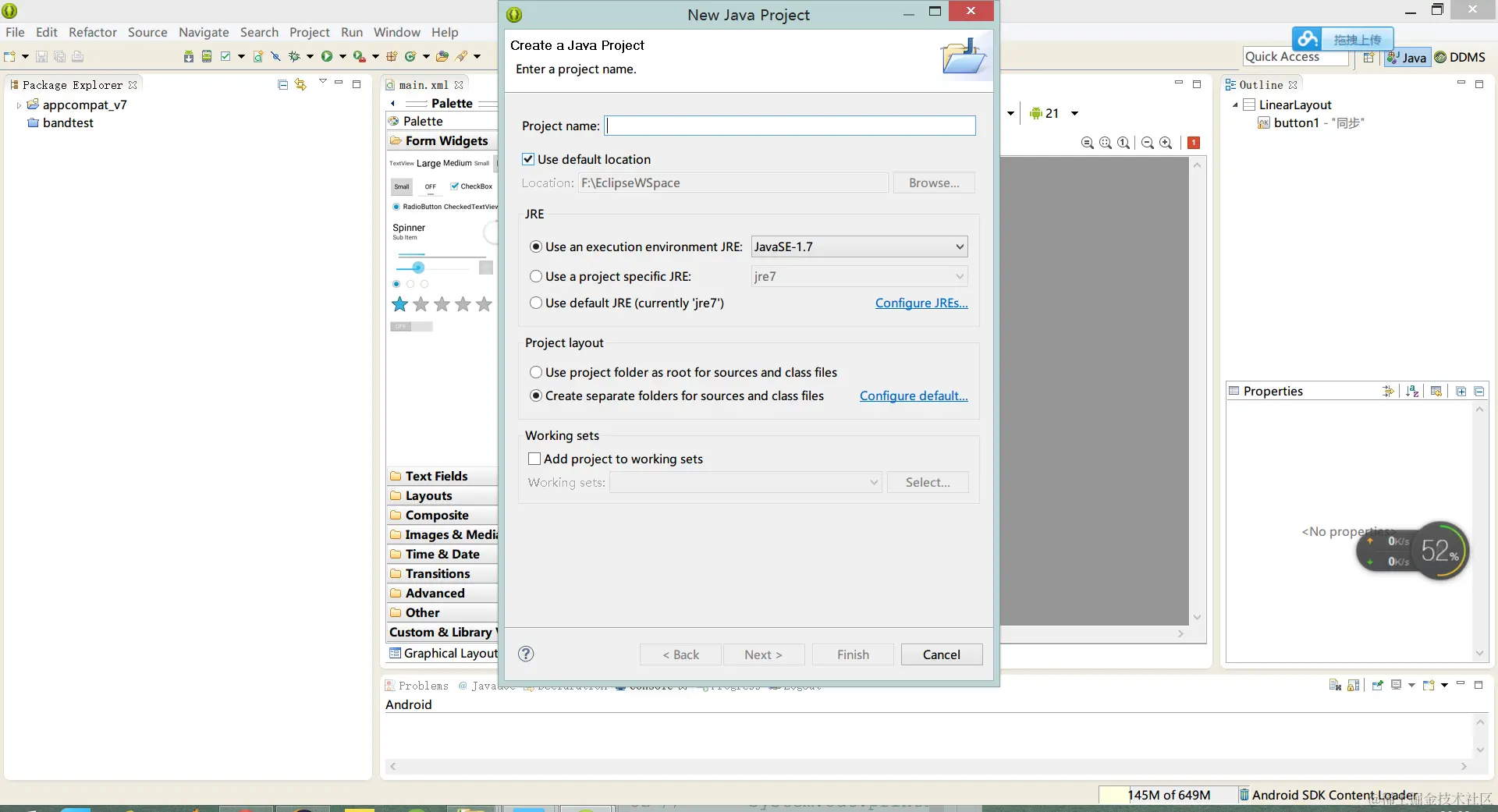The width and height of the screenshot is (1498, 812).
Task: Click the RatingBar stars in the palette
Action: [442, 304]
